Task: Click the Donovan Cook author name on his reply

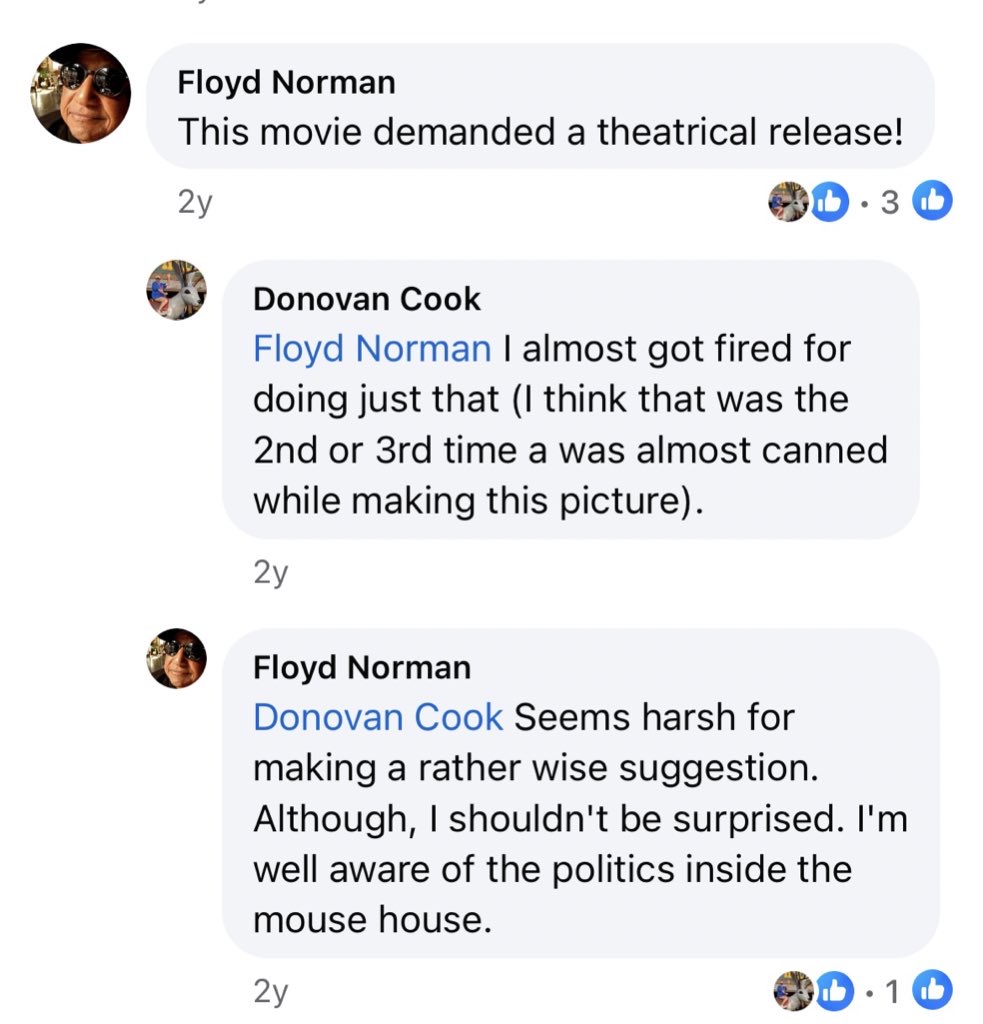Action: pyautogui.click(x=366, y=298)
